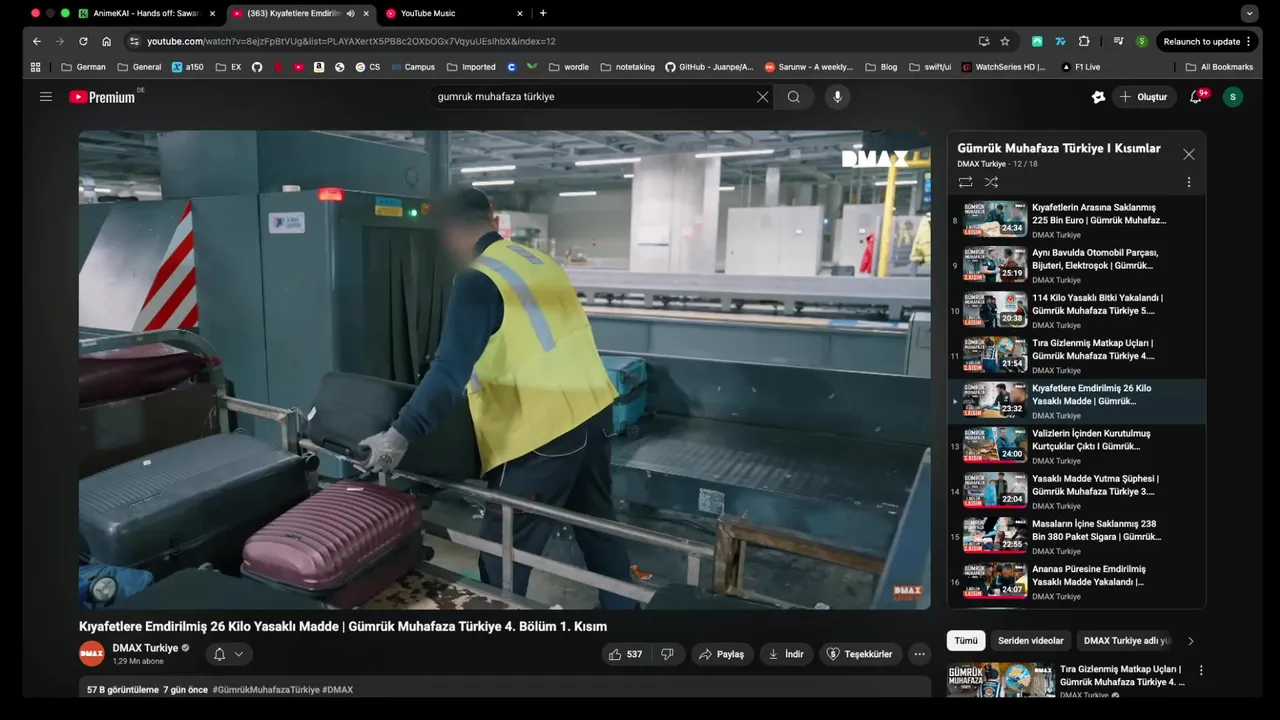Open the browser home page

[x=106, y=41]
